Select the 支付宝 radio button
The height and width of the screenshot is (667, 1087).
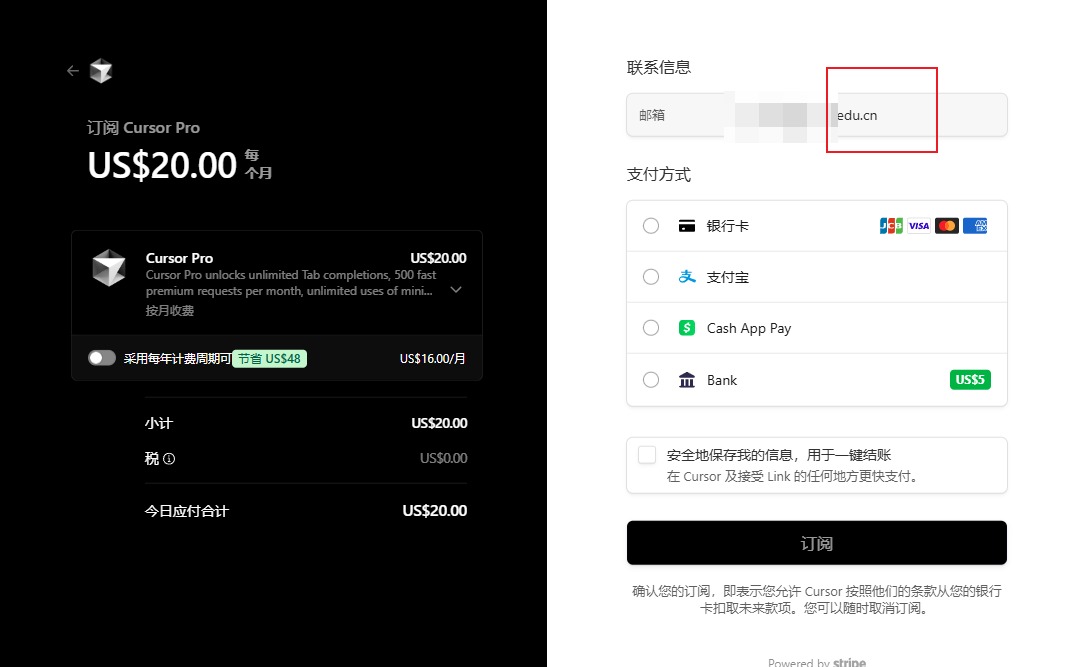click(651, 277)
